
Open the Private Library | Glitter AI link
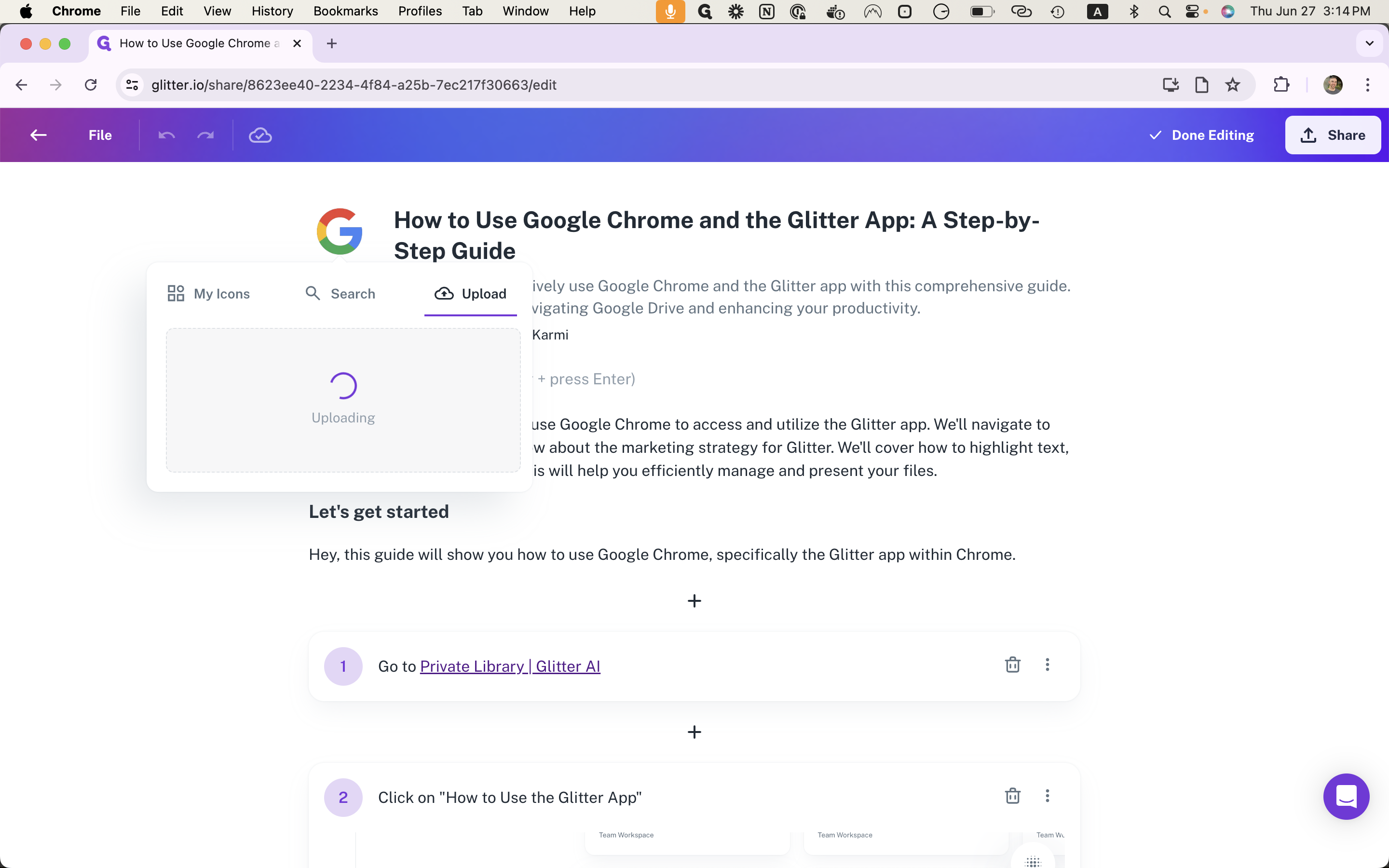click(x=510, y=666)
